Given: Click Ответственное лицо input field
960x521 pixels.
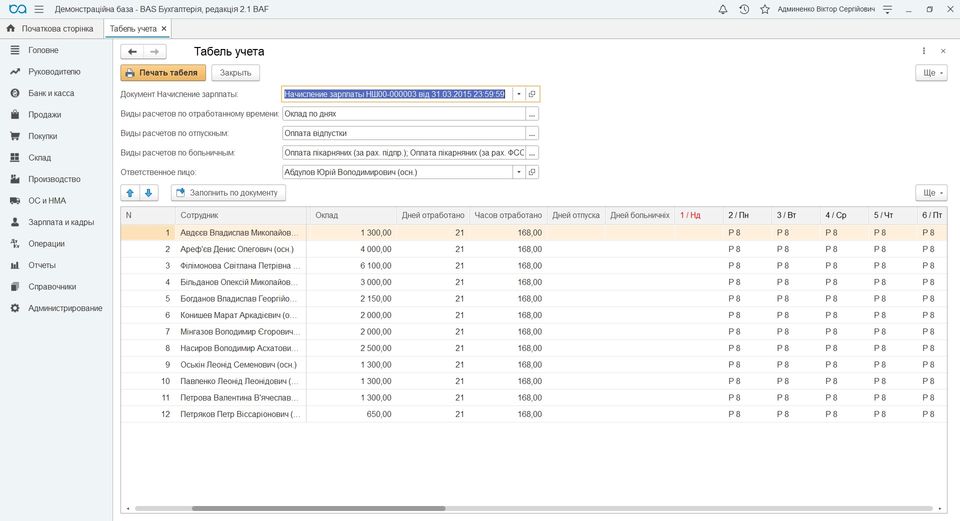Looking at the screenshot, I should click(397, 172).
